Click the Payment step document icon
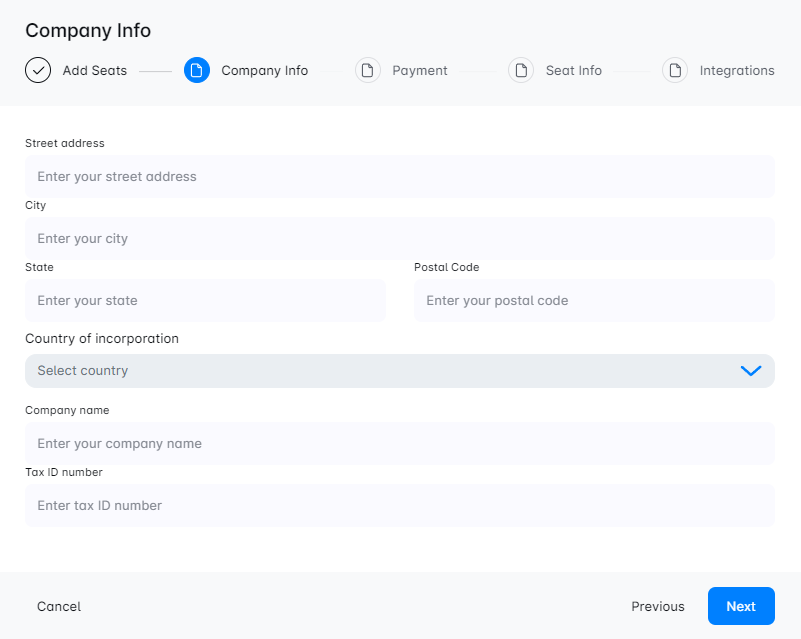801x639 pixels. (x=368, y=71)
